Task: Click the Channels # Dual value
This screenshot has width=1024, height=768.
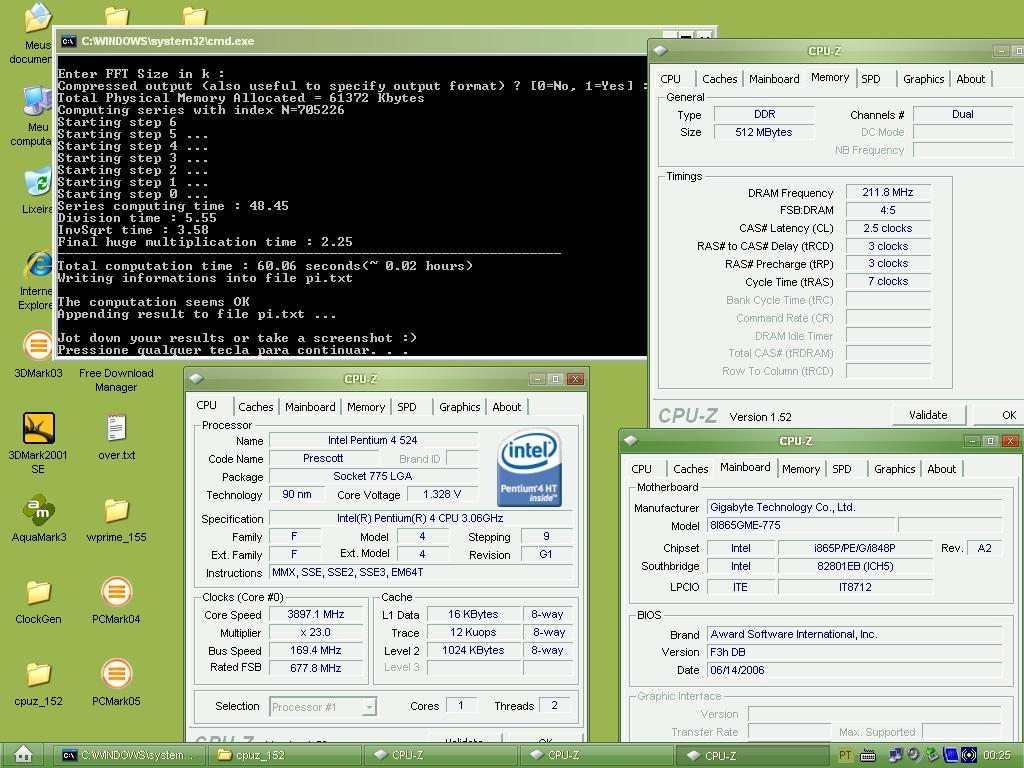Action: coord(963,114)
